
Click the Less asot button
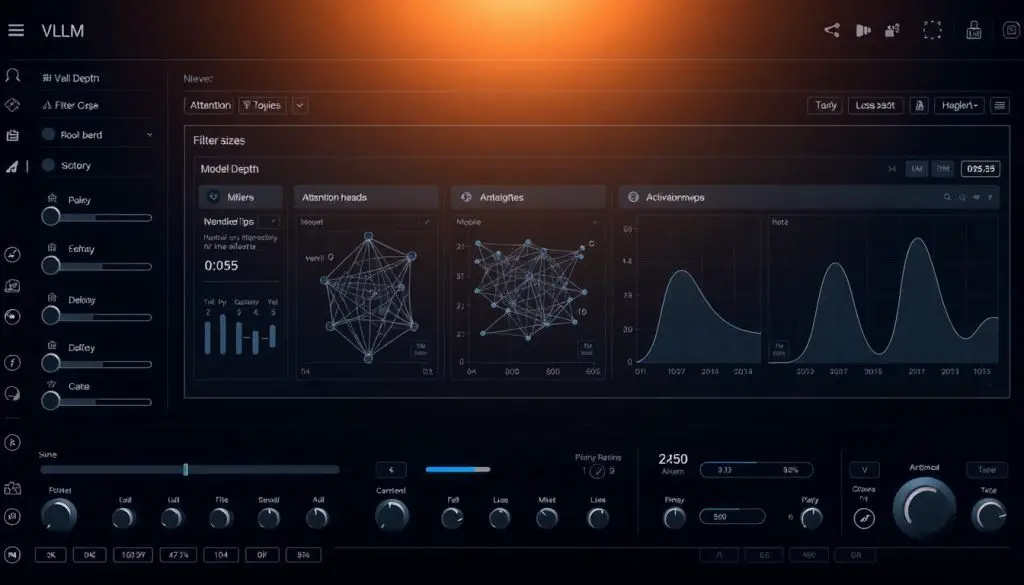point(875,105)
